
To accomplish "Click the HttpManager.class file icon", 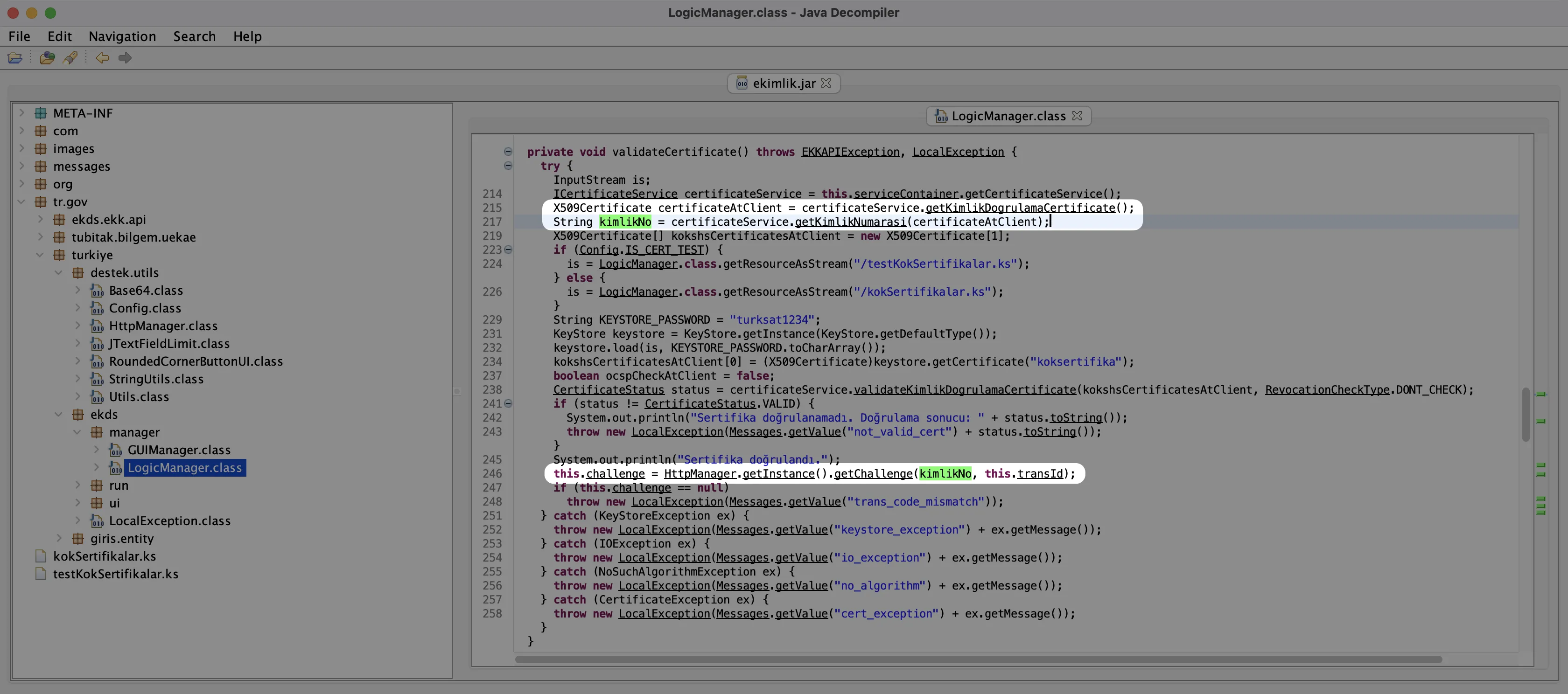I will 97,326.
